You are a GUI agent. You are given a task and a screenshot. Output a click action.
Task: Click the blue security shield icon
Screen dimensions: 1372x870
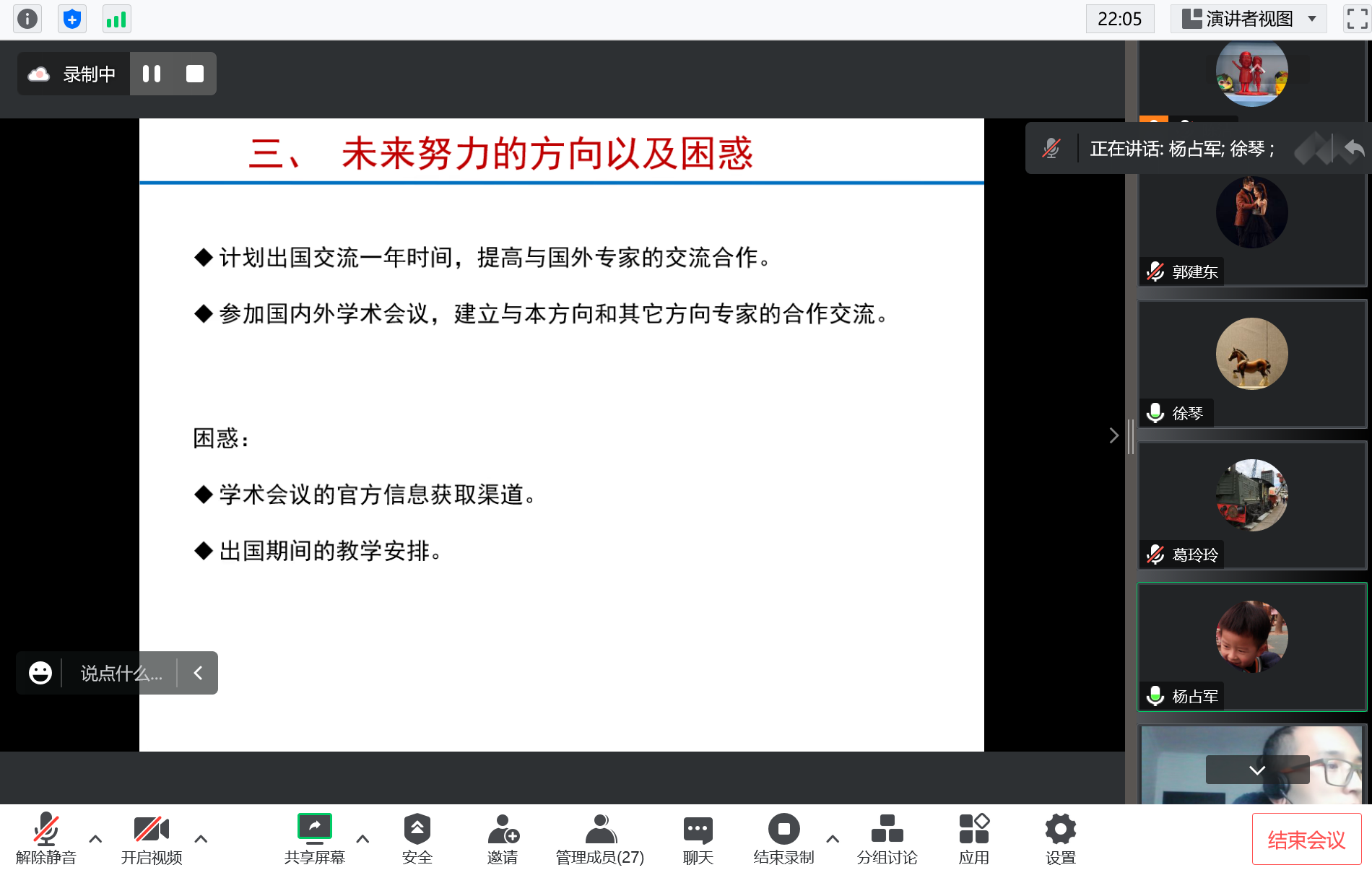(71, 19)
